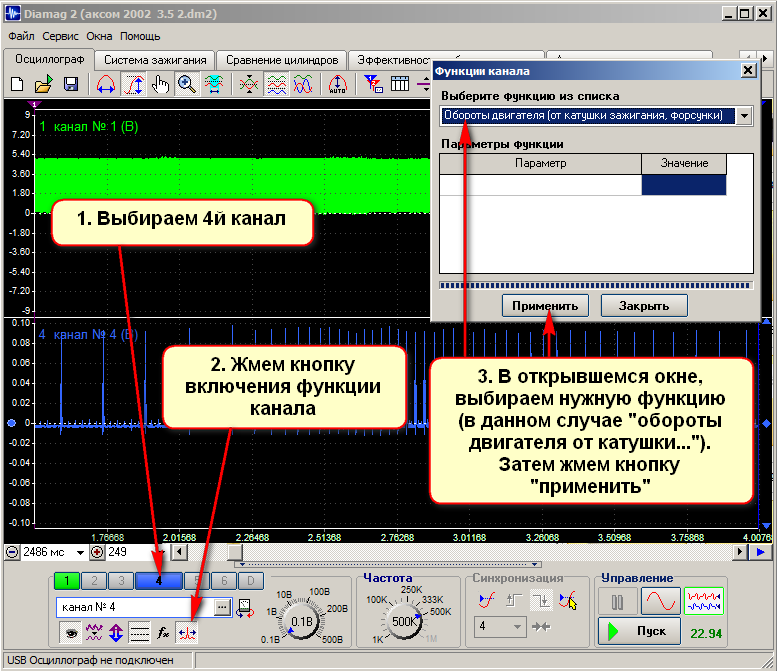
Task: Click horizontal scrollbar right arrow
Action: (x=740, y=552)
